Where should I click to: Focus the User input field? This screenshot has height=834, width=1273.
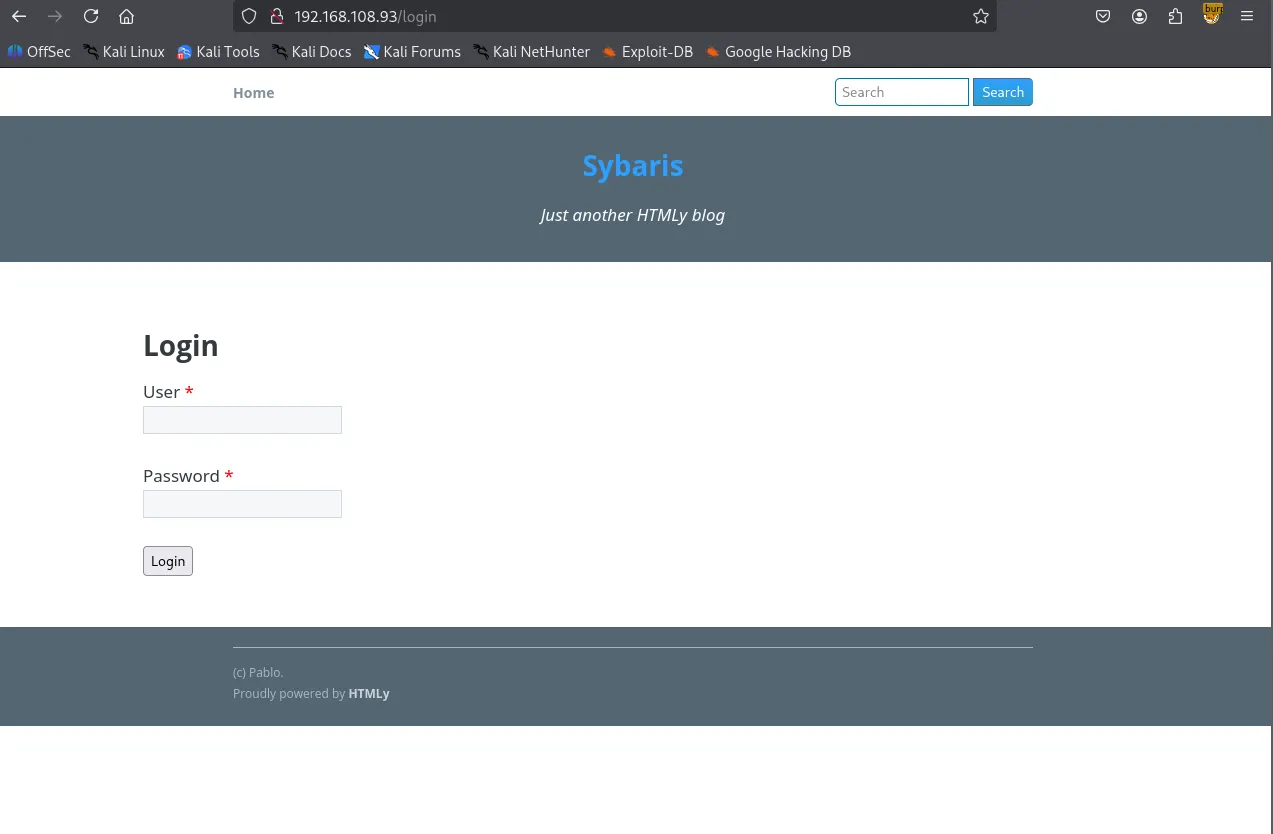(x=242, y=420)
